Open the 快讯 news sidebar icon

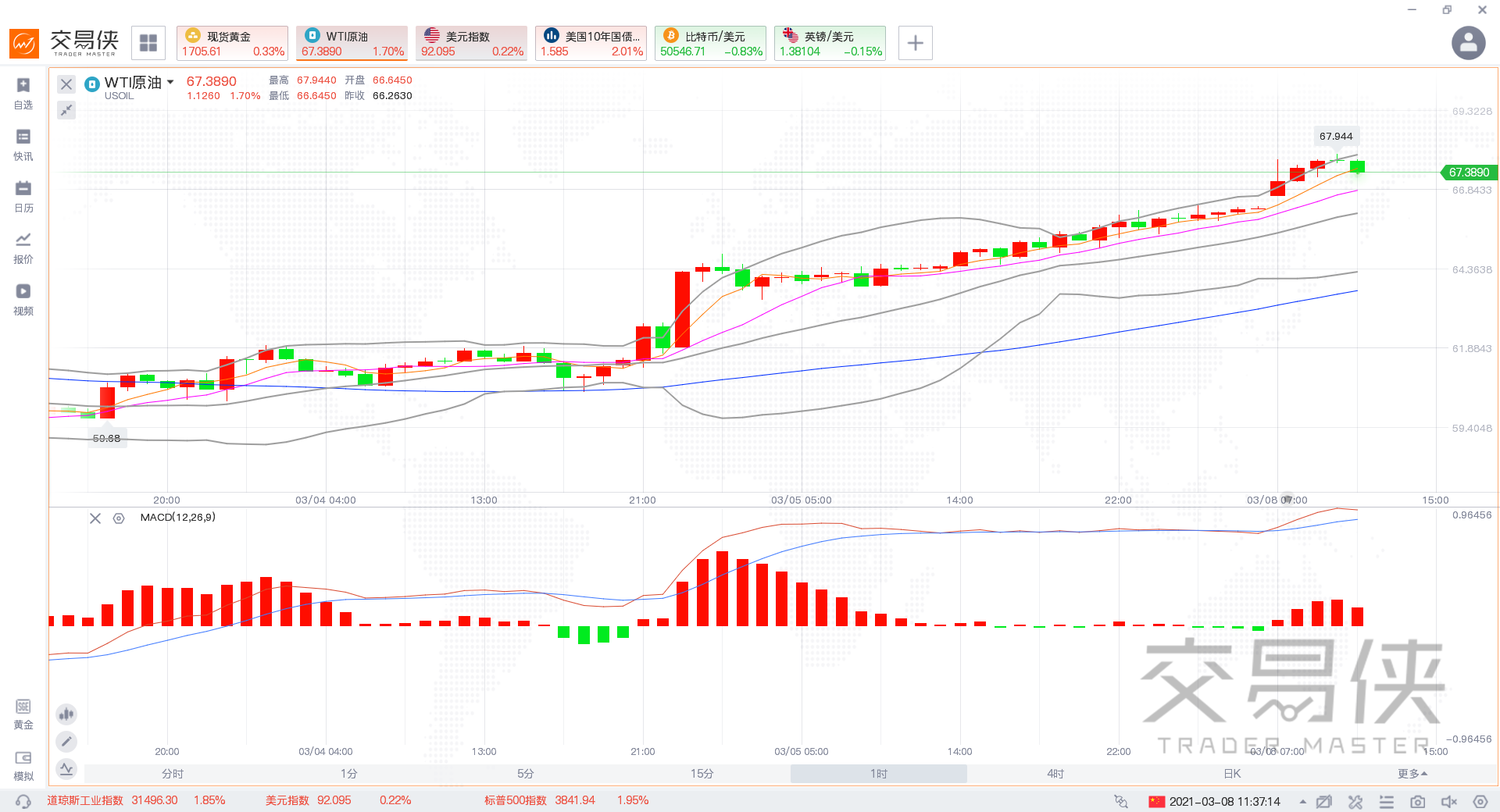click(x=23, y=145)
